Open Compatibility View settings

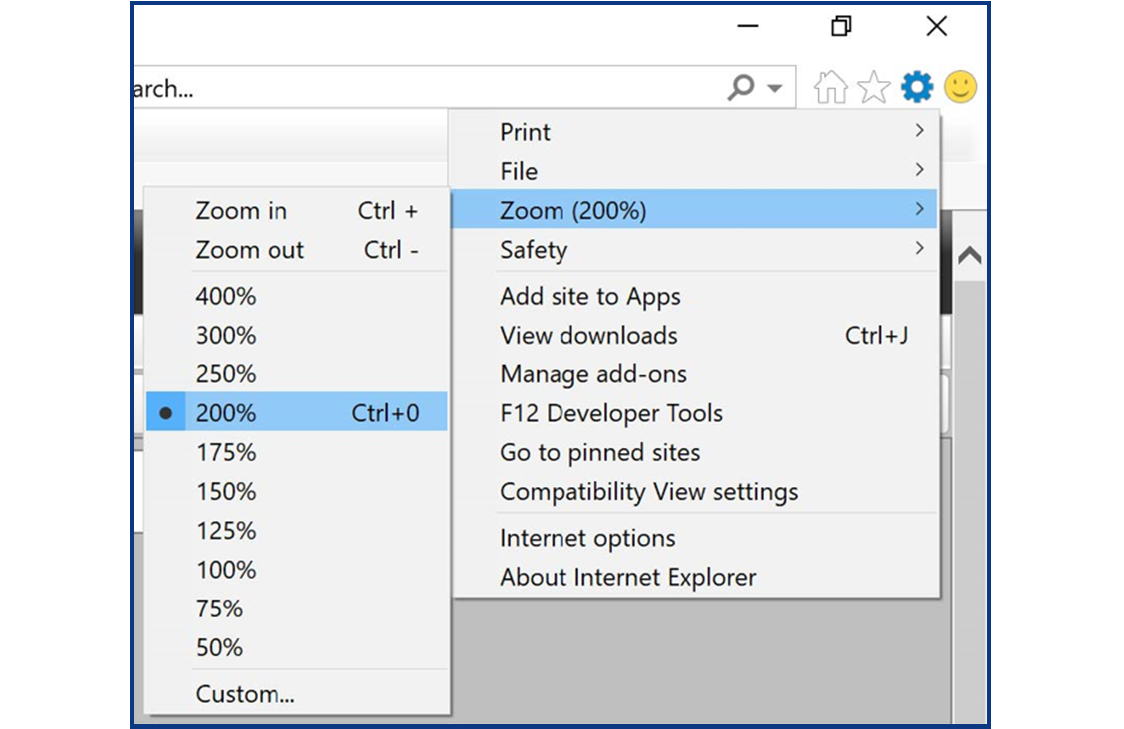pyautogui.click(x=694, y=492)
